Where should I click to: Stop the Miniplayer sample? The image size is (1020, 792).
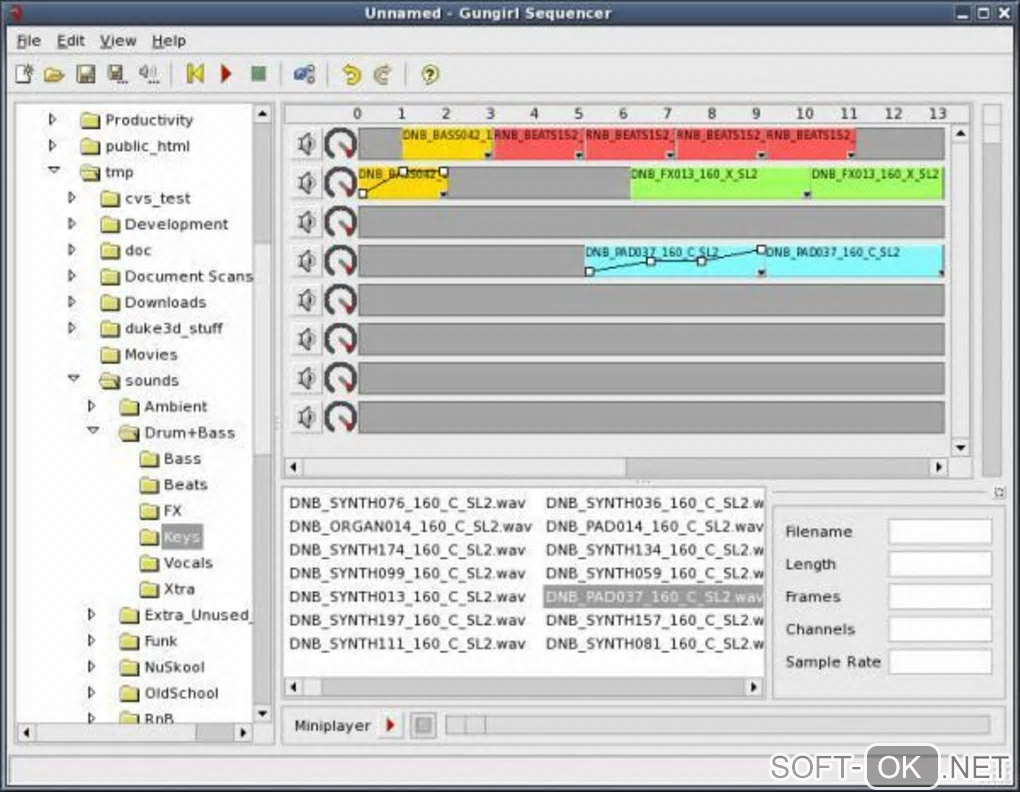point(423,725)
